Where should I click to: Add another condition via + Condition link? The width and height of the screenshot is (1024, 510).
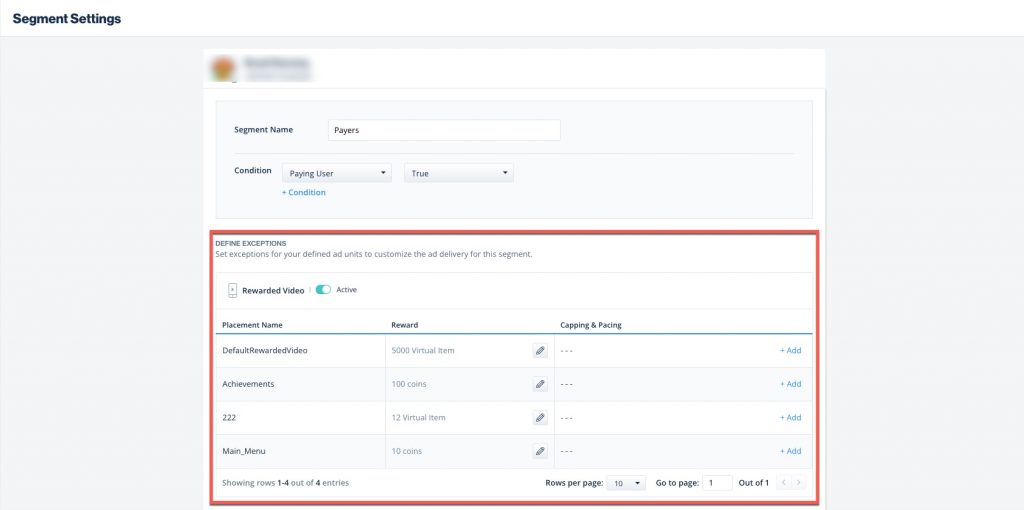303,192
